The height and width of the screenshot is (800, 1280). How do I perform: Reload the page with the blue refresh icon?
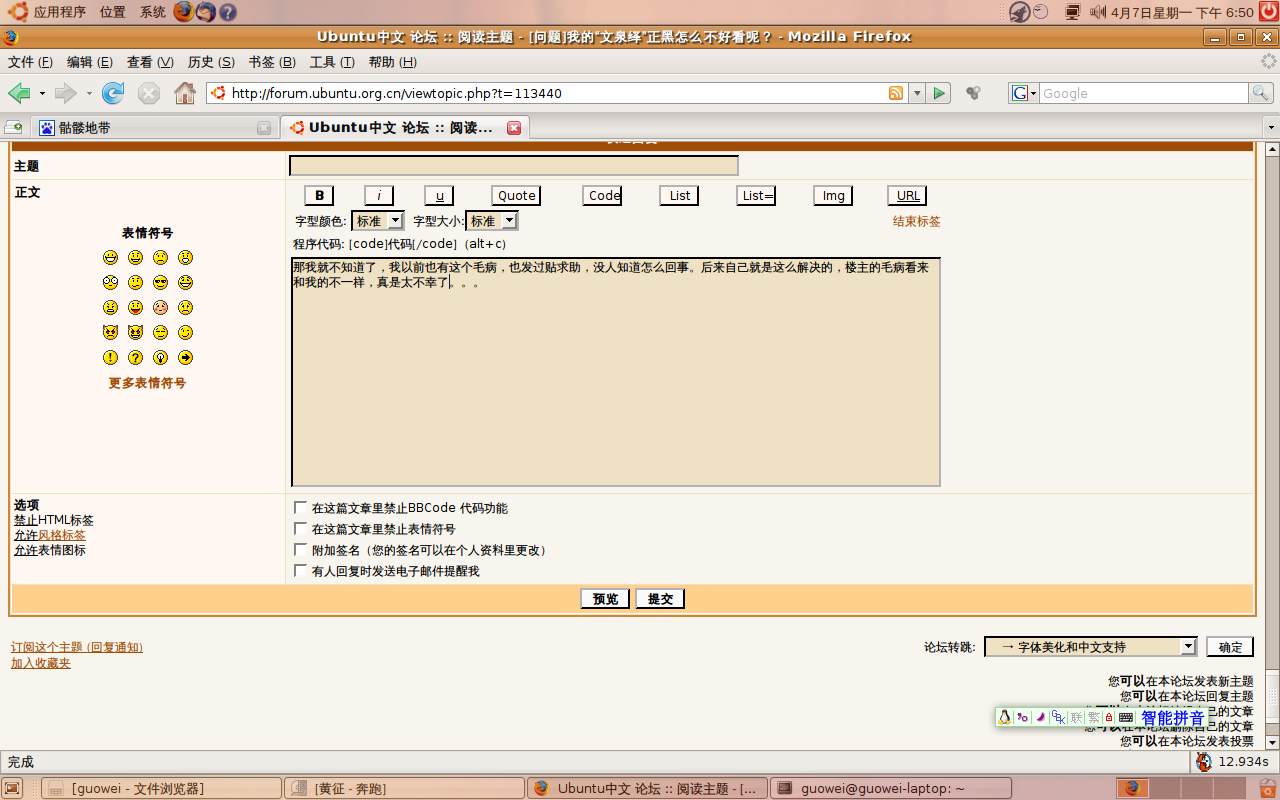coord(113,93)
